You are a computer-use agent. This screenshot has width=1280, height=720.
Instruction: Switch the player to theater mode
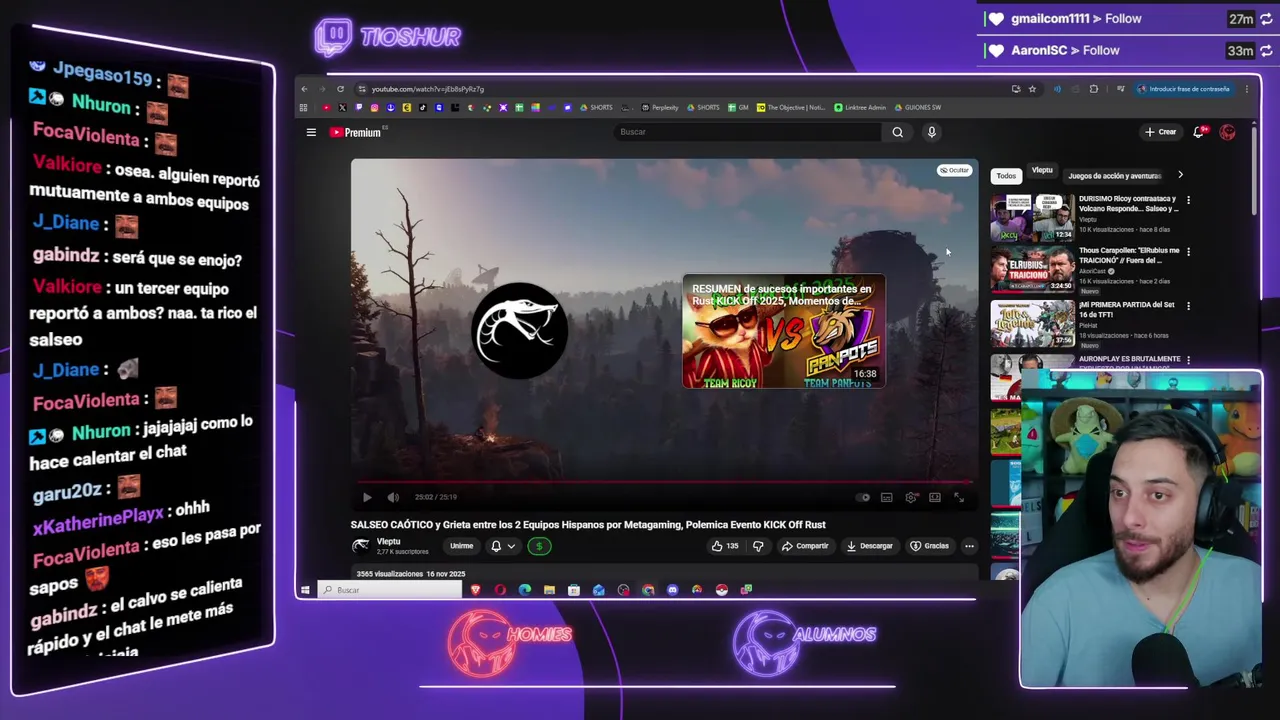click(x=935, y=497)
